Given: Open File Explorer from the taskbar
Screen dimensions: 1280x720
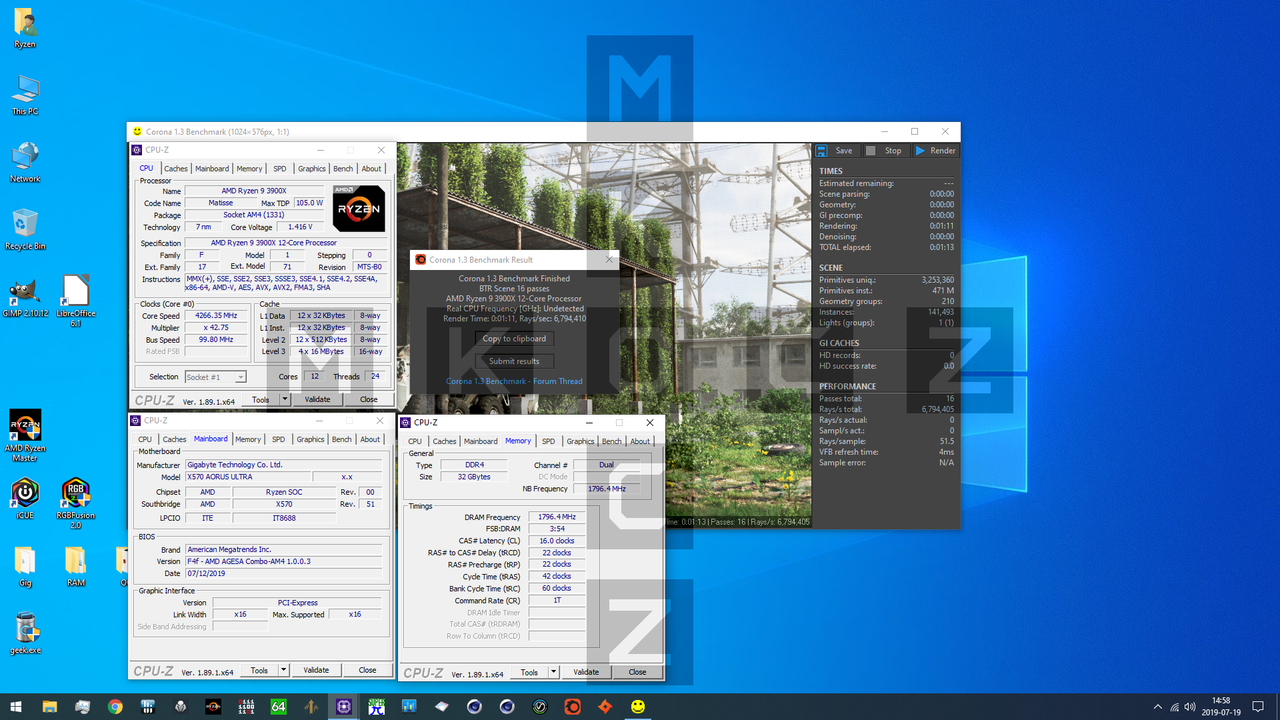Looking at the screenshot, I should (x=49, y=706).
